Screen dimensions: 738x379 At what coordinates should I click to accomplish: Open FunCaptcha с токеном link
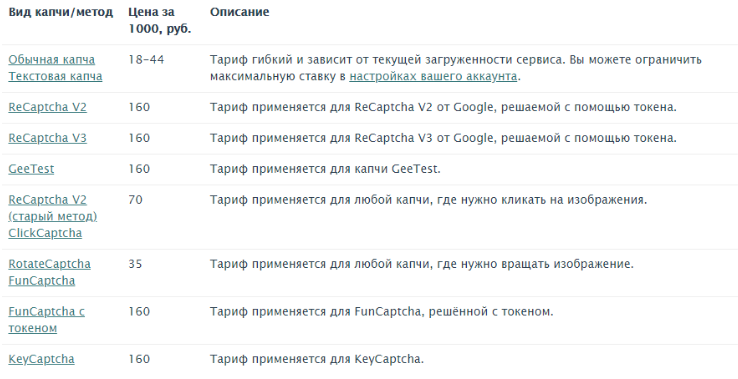pyautogui.click(x=47, y=320)
